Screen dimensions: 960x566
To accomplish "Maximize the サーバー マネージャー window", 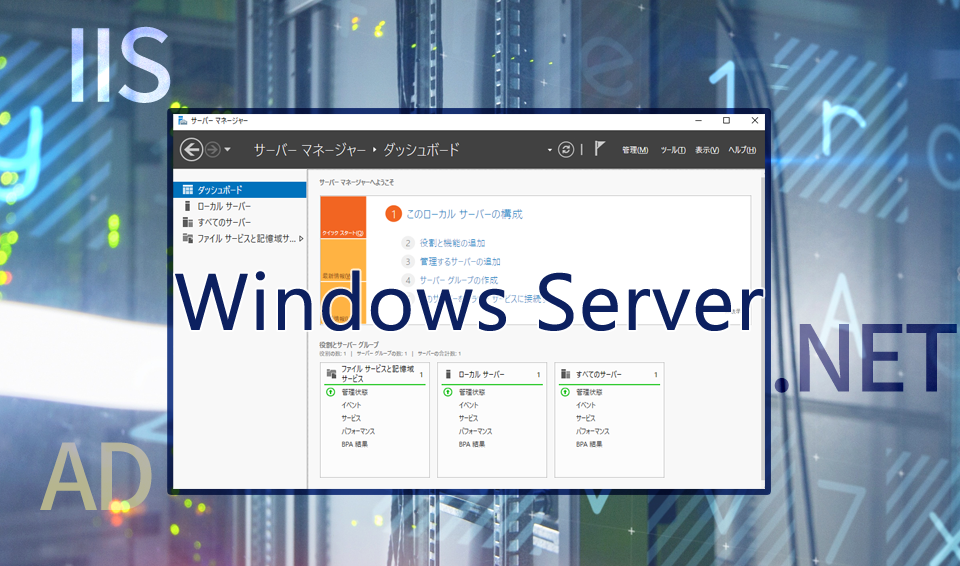I will [x=726, y=121].
